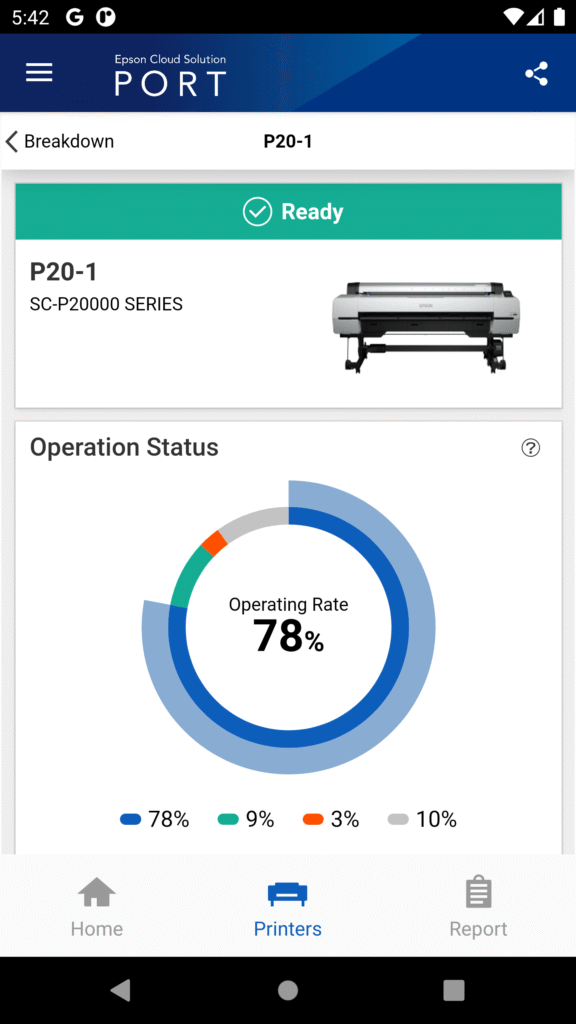Tap the Ready status checkmark icon

click(x=258, y=211)
